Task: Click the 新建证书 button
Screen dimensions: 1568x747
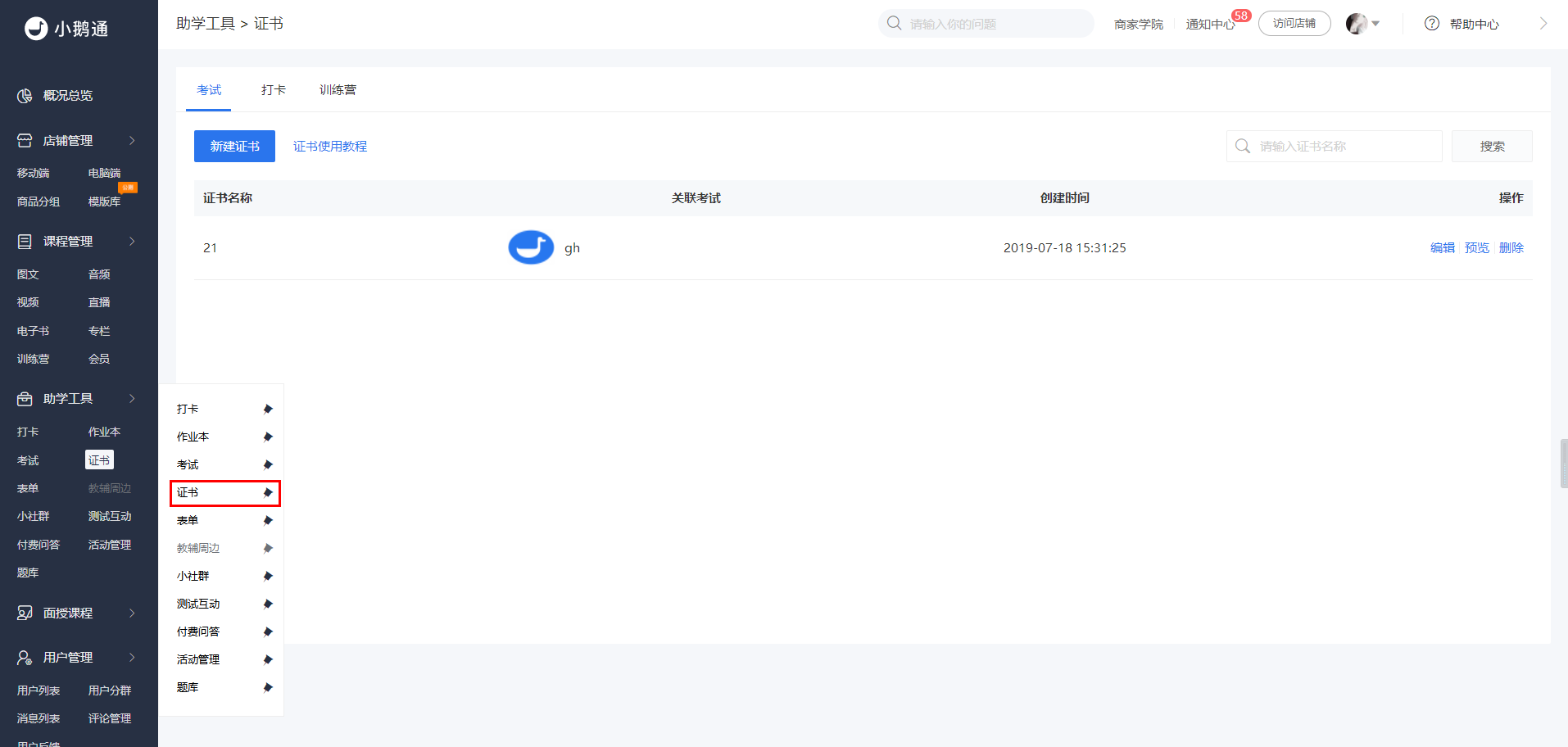Action: pos(234,147)
